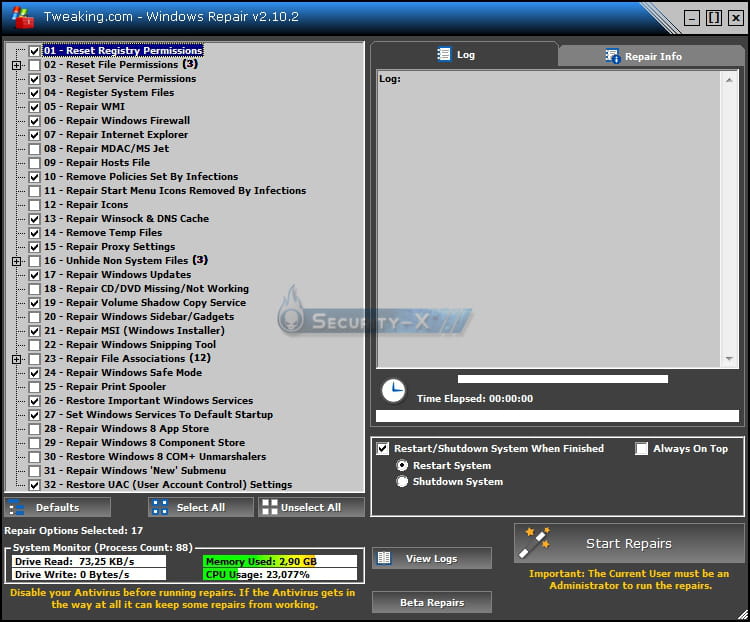Screen dimensions: 750x622
Task: Select row 32 - Restore UAC Settings
Action: pos(168,485)
